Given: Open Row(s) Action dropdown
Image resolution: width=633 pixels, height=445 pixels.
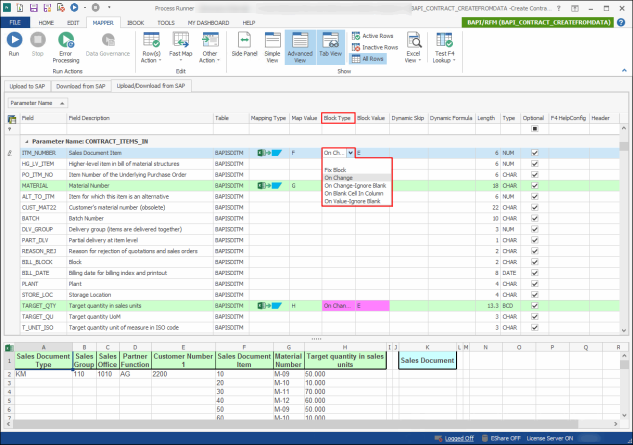Looking at the screenshot, I should 151,47.
